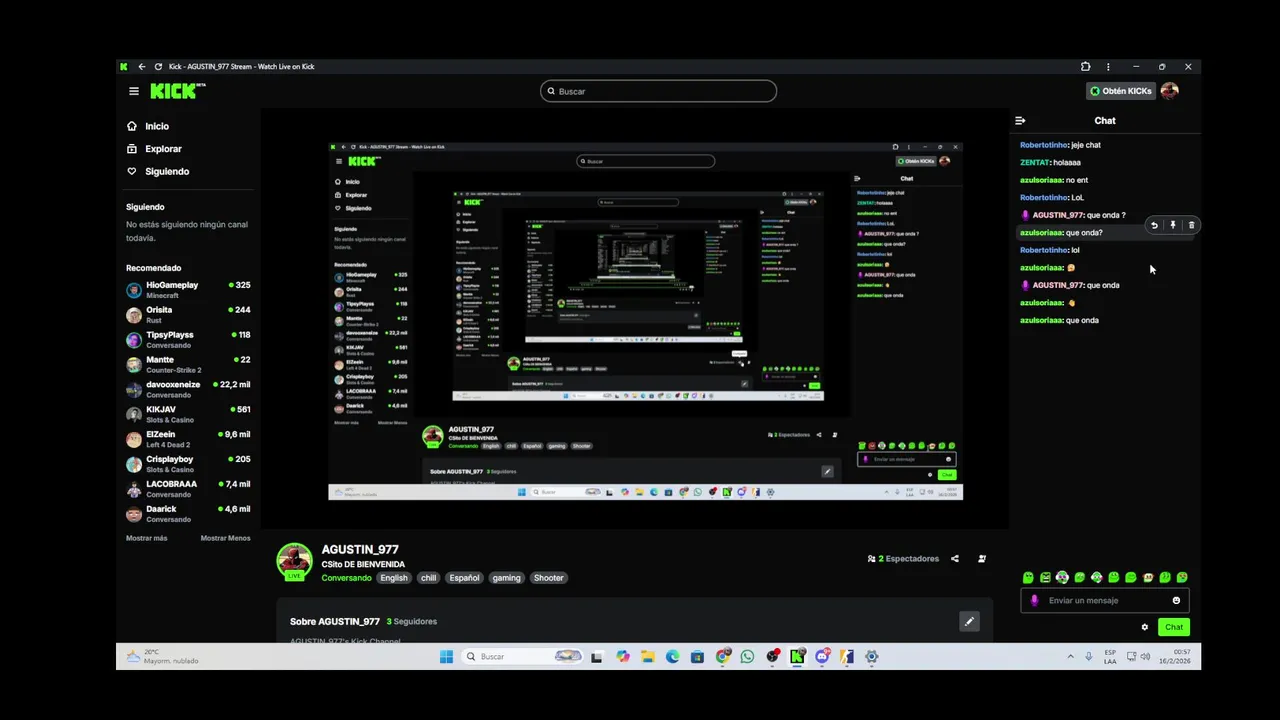Reload the page with the refresh icon
Screen dimensions: 1280x720
coord(158,67)
